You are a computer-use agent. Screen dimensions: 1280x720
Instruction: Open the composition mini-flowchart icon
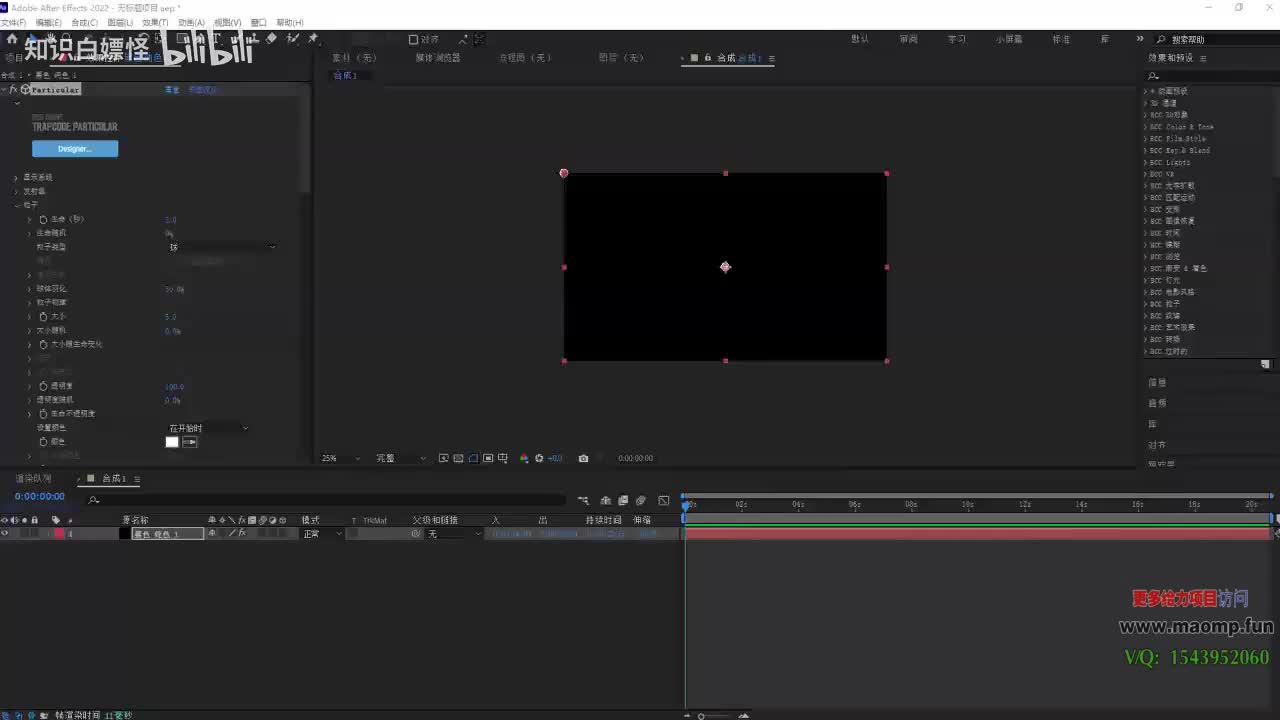tap(584, 501)
